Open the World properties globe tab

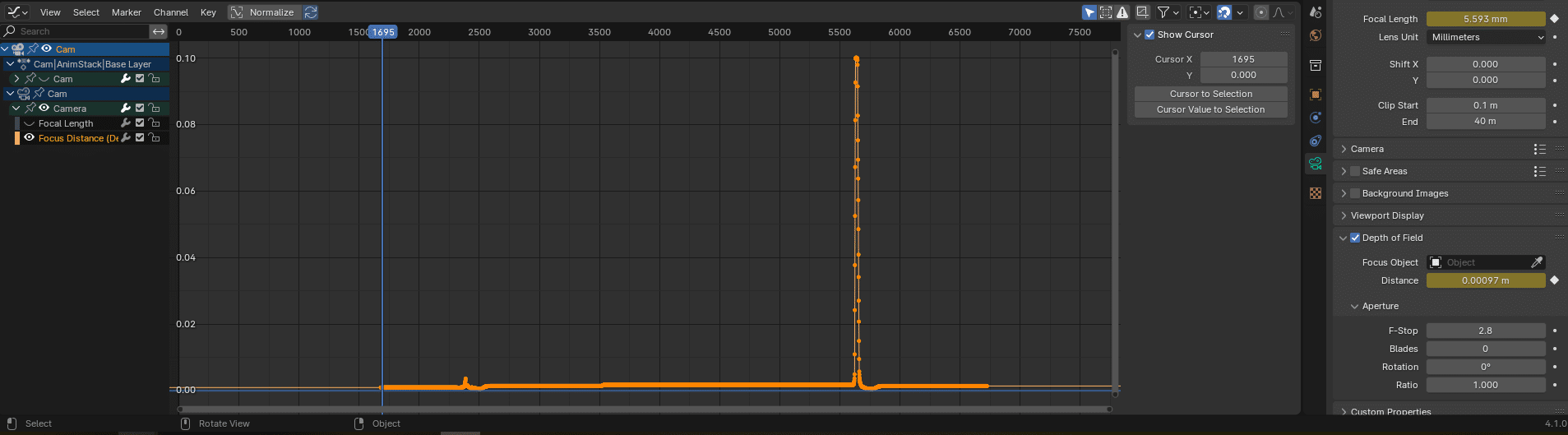click(1316, 35)
